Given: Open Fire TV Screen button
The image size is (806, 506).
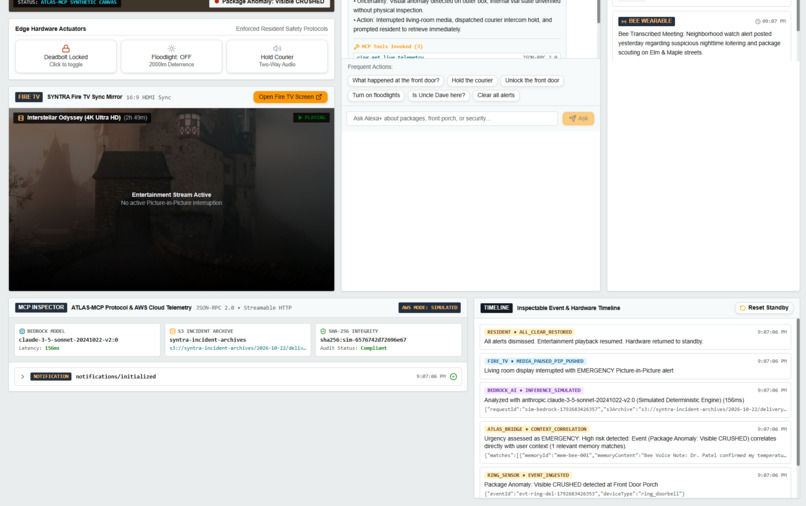Looking at the screenshot, I should click(x=290, y=97).
